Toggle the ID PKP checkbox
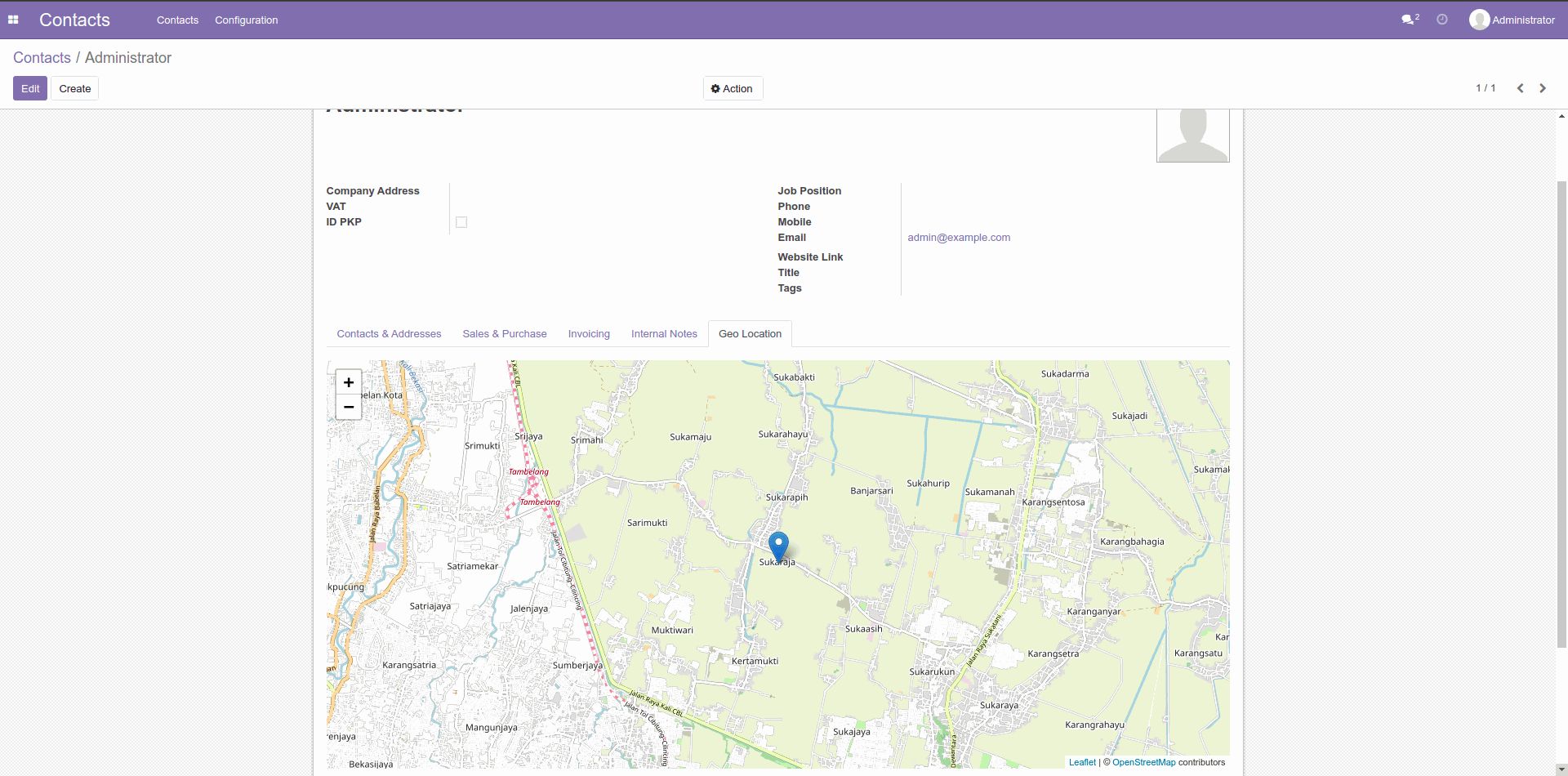 [x=461, y=222]
